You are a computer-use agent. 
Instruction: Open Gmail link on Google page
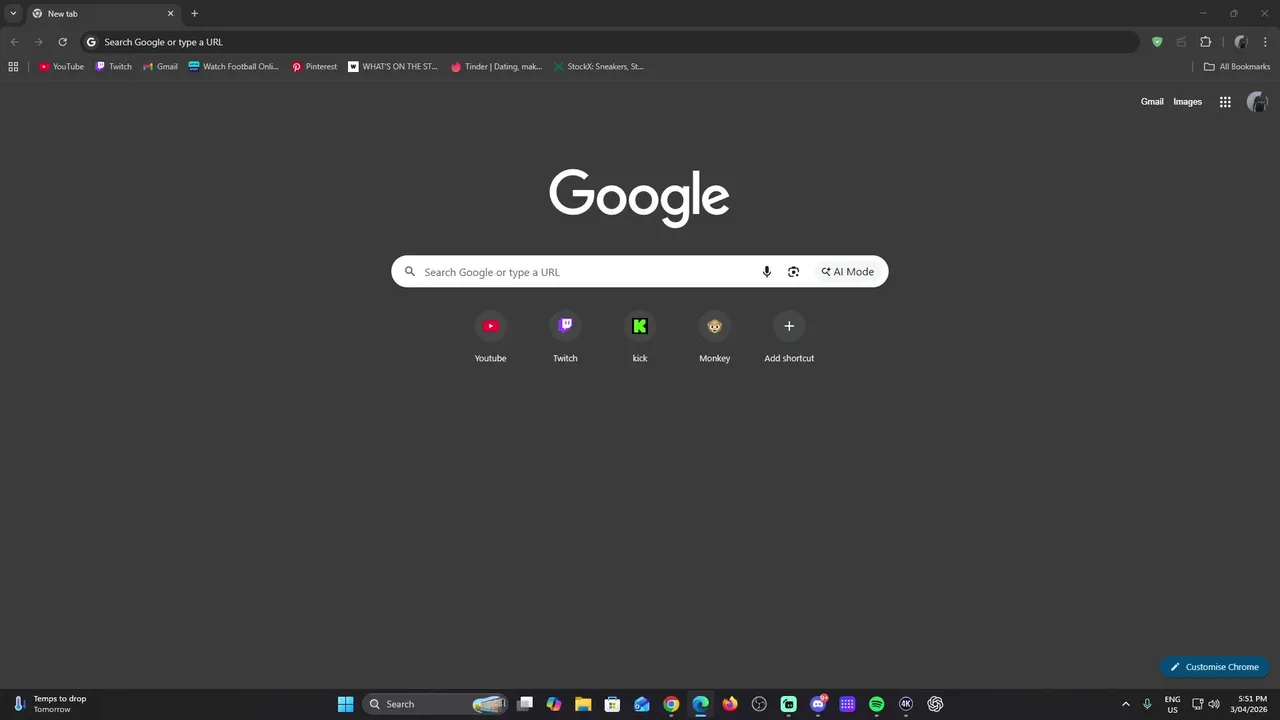[x=1152, y=102]
